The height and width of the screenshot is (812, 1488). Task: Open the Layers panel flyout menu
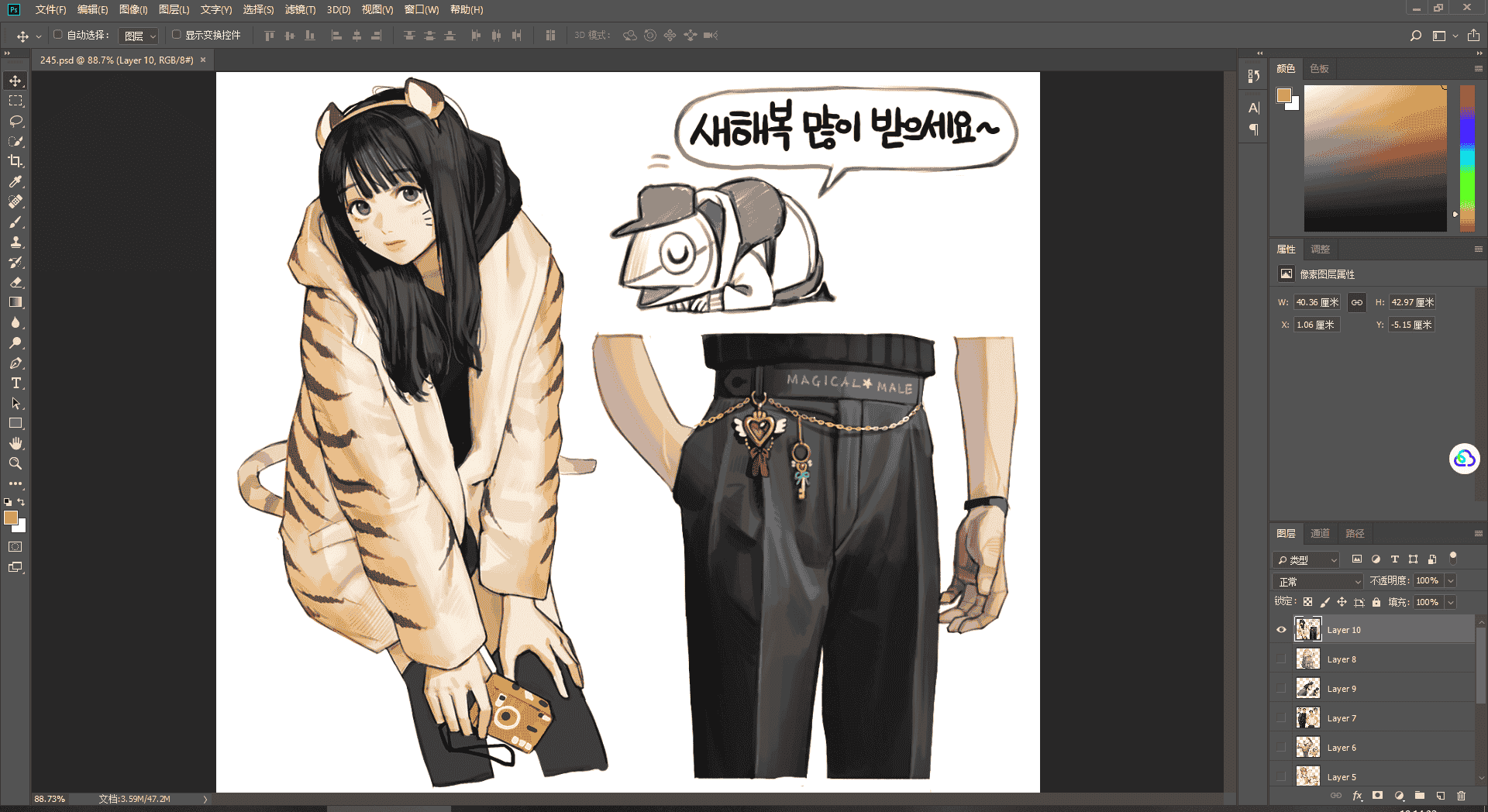1478,534
